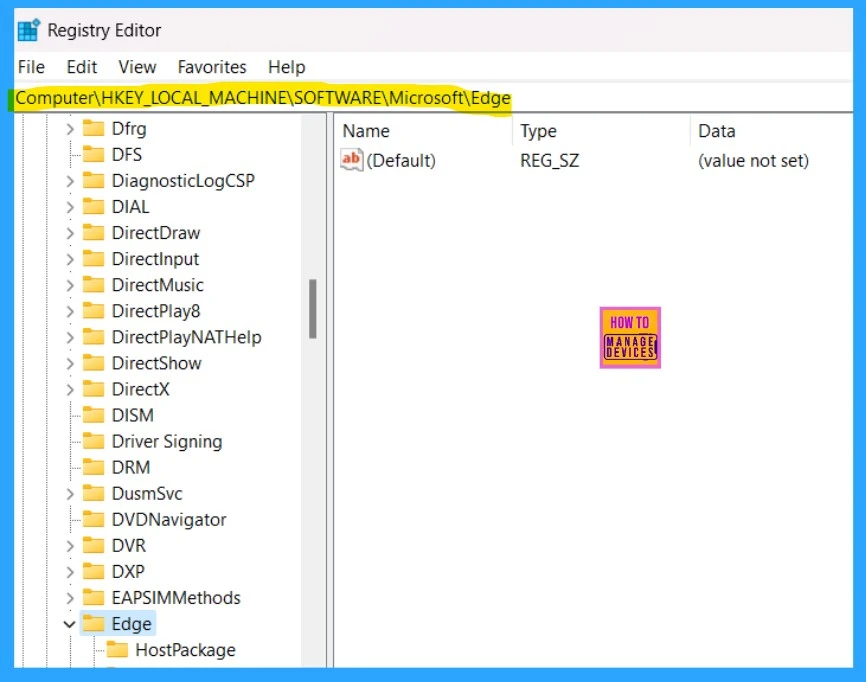Click the DISM folder icon

point(93,415)
